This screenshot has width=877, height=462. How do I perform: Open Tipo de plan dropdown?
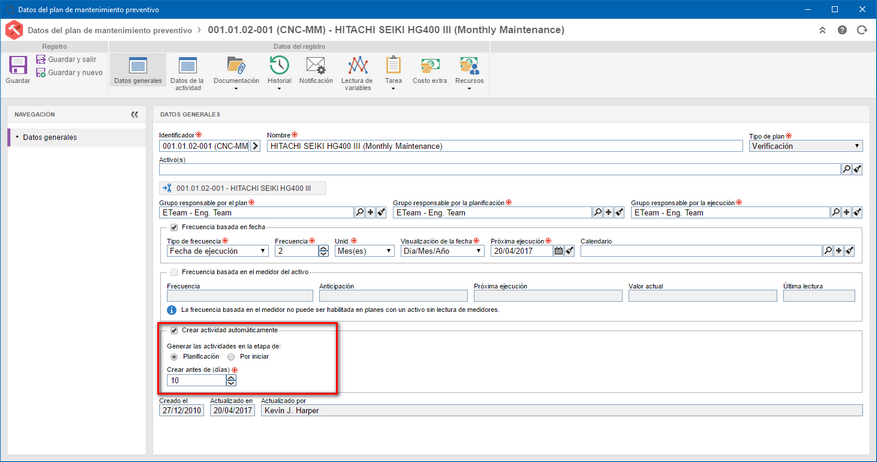click(805, 146)
